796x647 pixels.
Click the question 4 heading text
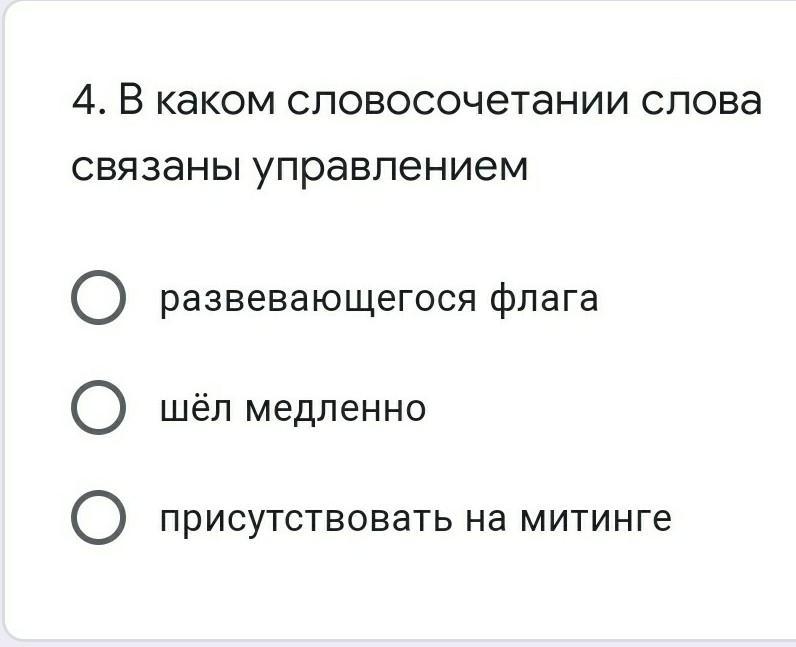click(x=417, y=134)
